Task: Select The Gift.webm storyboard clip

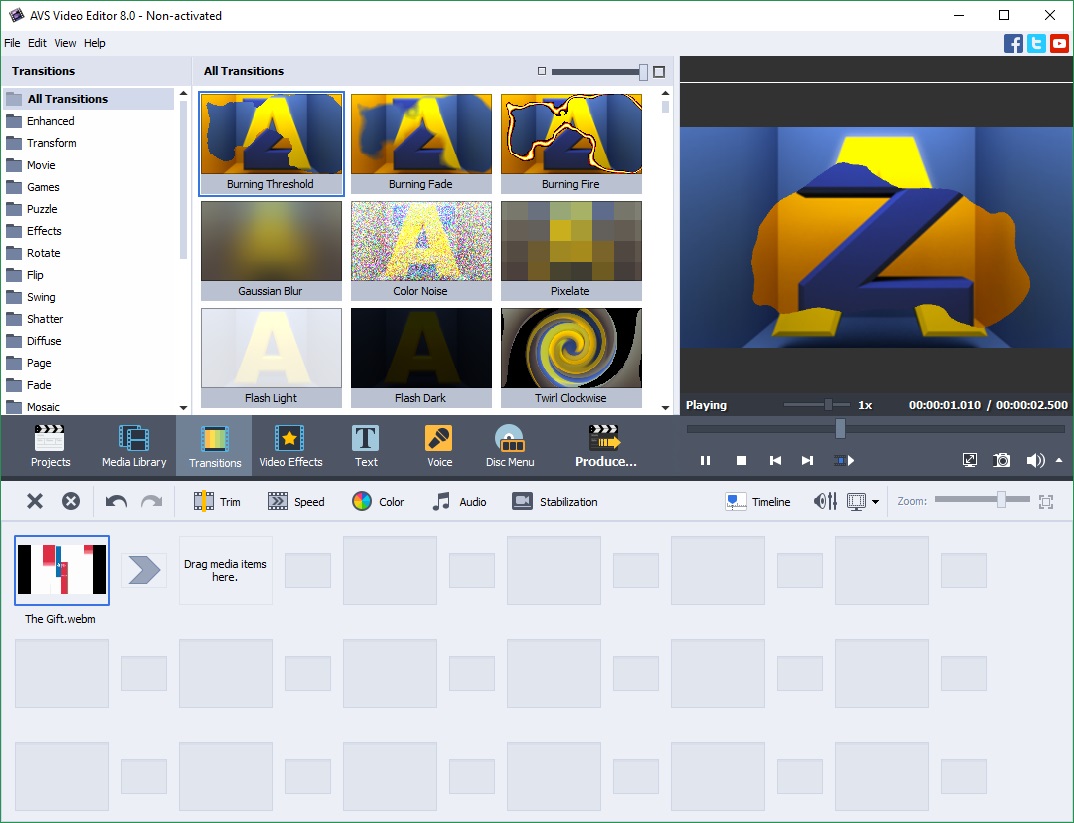Action: pyautogui.click(x=62, y=570)
